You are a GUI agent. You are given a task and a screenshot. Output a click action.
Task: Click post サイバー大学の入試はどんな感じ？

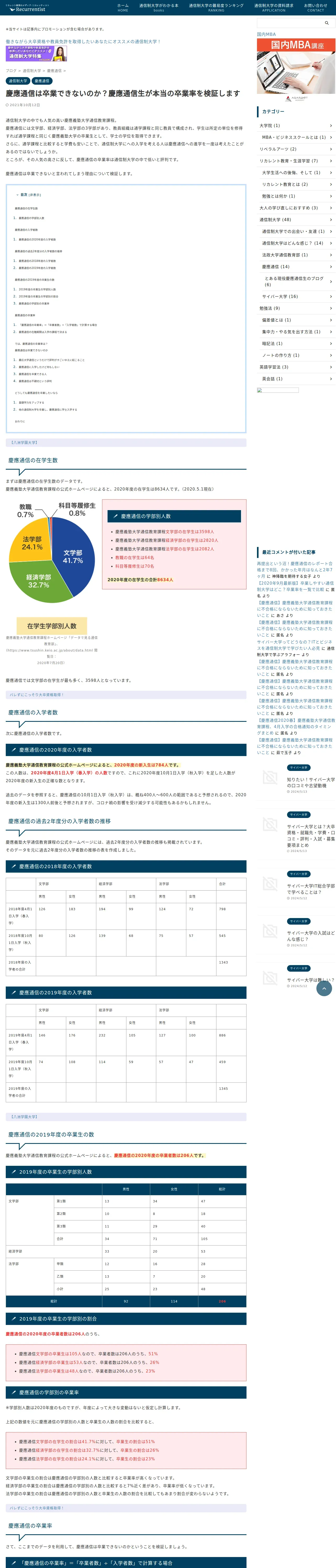tap(311, 936)
